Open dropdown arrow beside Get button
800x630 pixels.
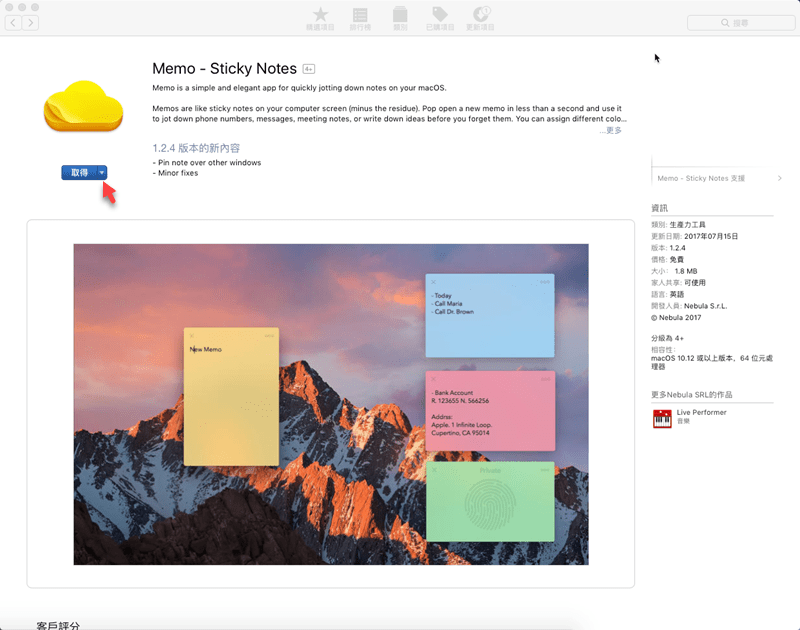(x=102, y=172)
